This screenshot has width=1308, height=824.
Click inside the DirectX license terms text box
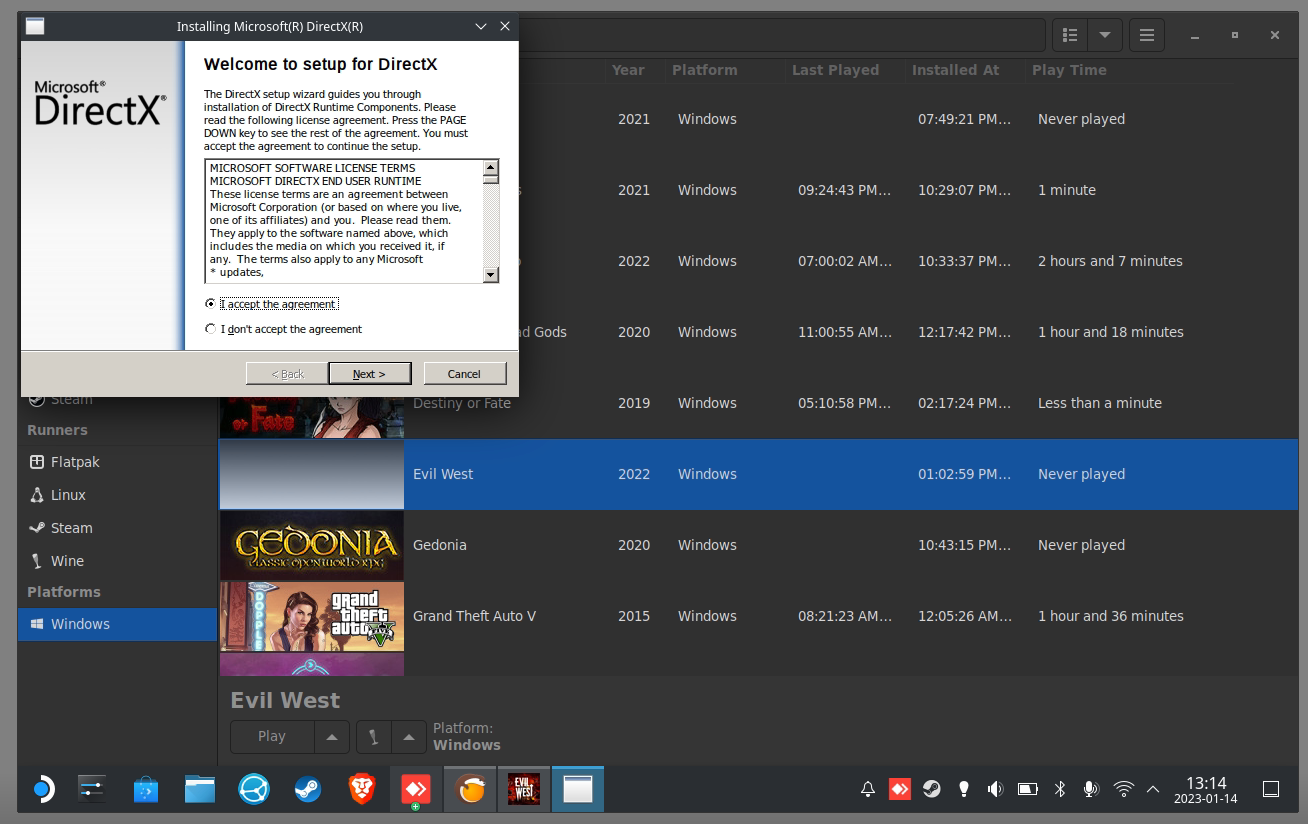click(344, 221)
